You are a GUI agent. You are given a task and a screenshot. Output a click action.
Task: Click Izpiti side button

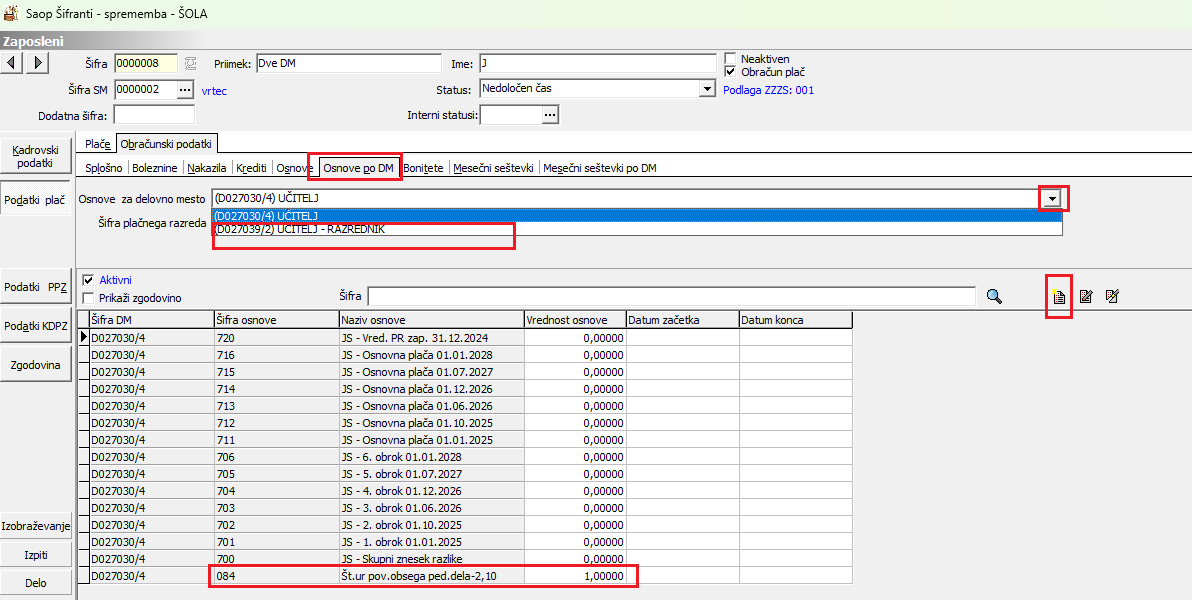[35, 554]
